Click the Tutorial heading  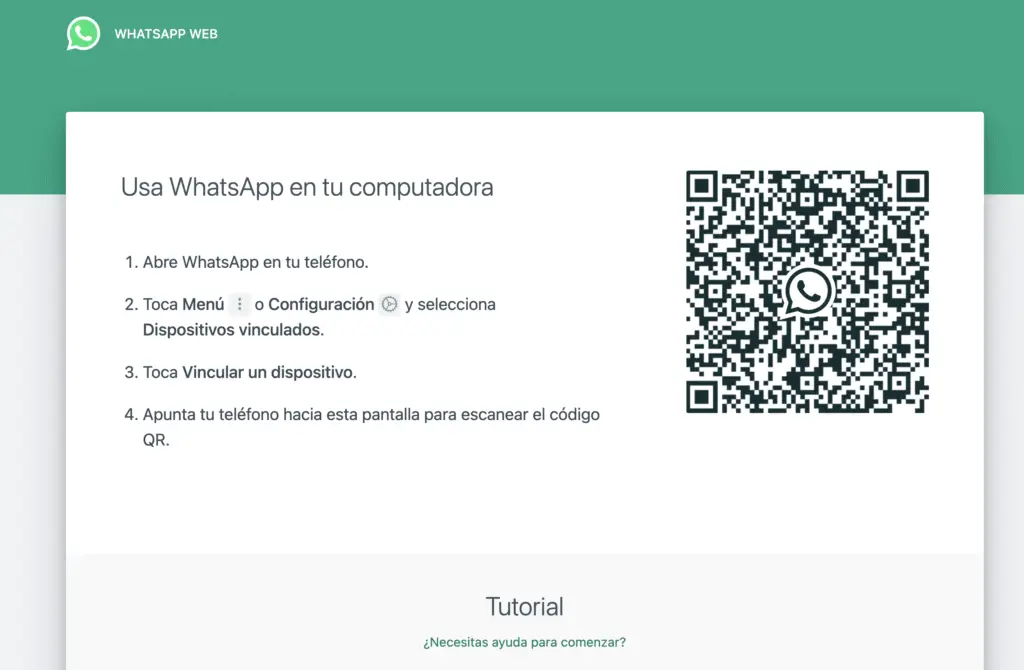(524, 607)
